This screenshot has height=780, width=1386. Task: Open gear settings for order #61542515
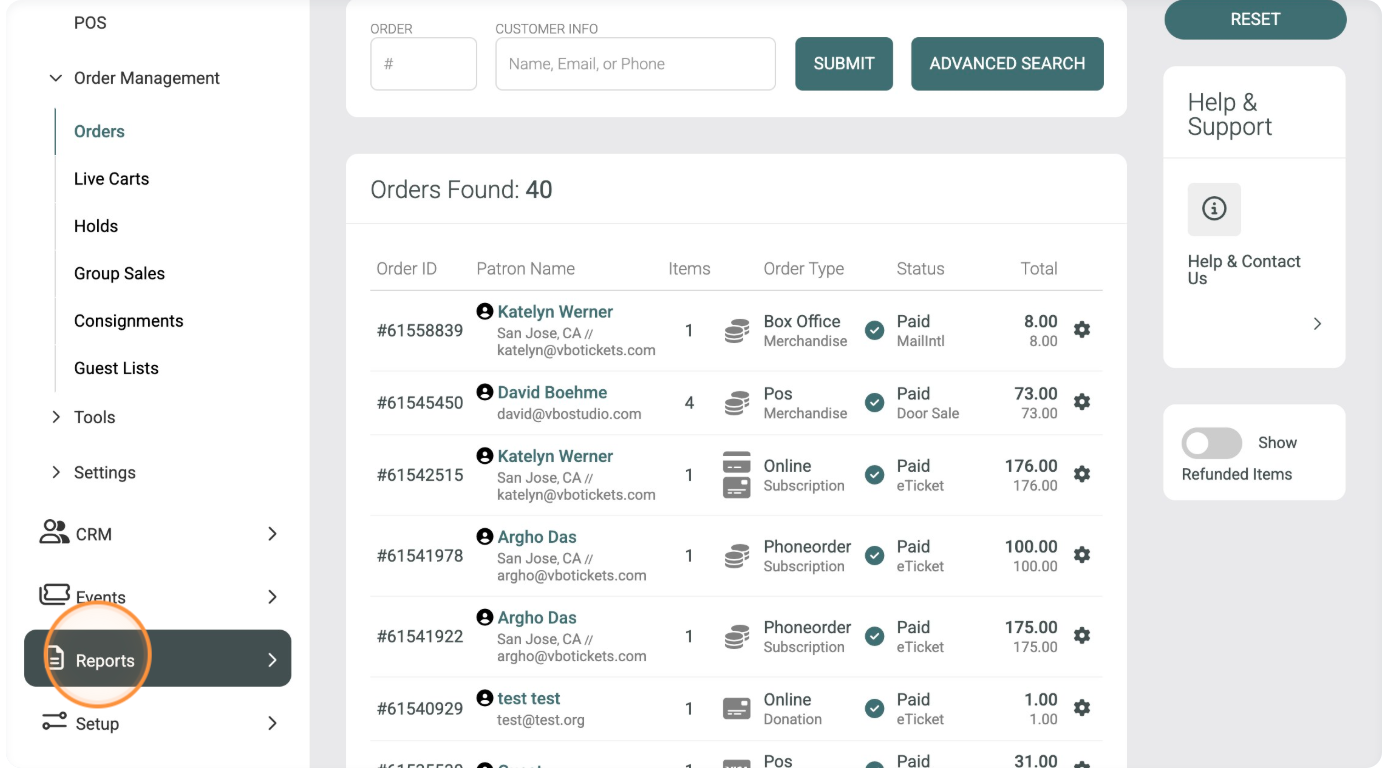pyautogui.click(x=1081, y=474)
